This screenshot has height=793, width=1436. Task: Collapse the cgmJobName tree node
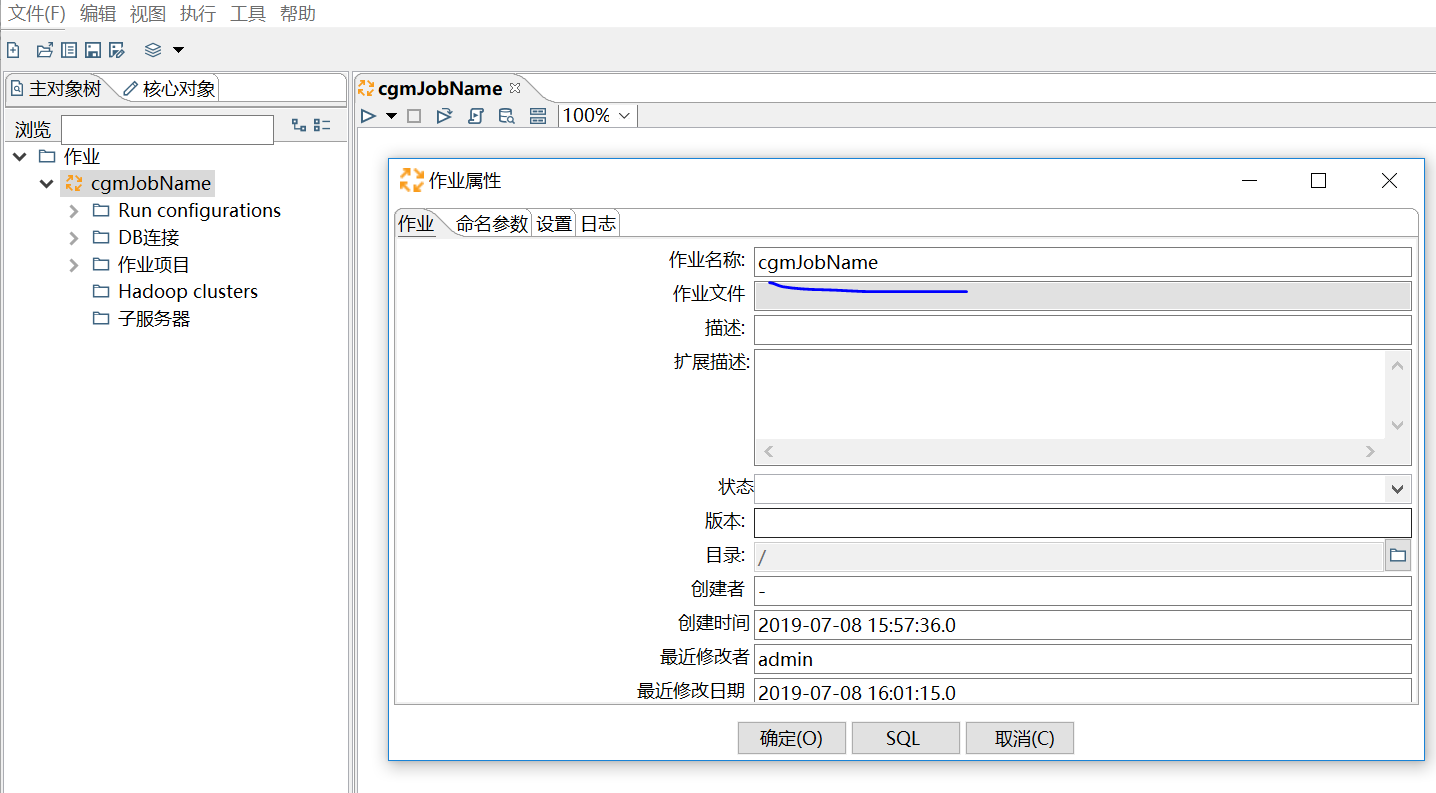[46, 183]
